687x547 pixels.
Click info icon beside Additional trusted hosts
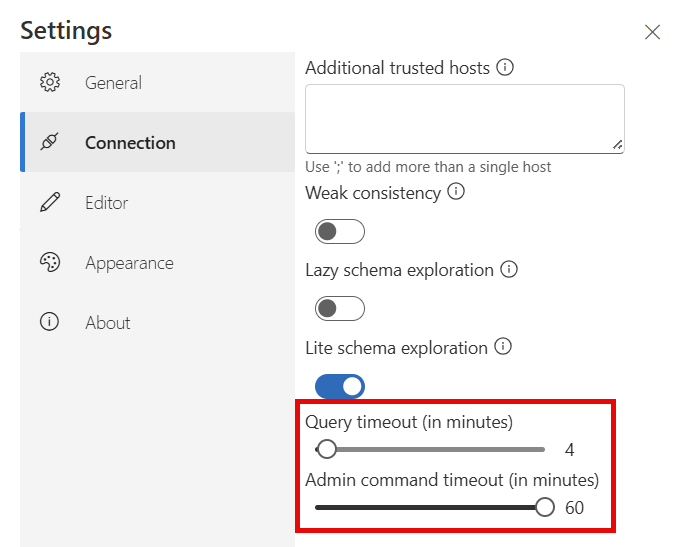coord(505,68)
